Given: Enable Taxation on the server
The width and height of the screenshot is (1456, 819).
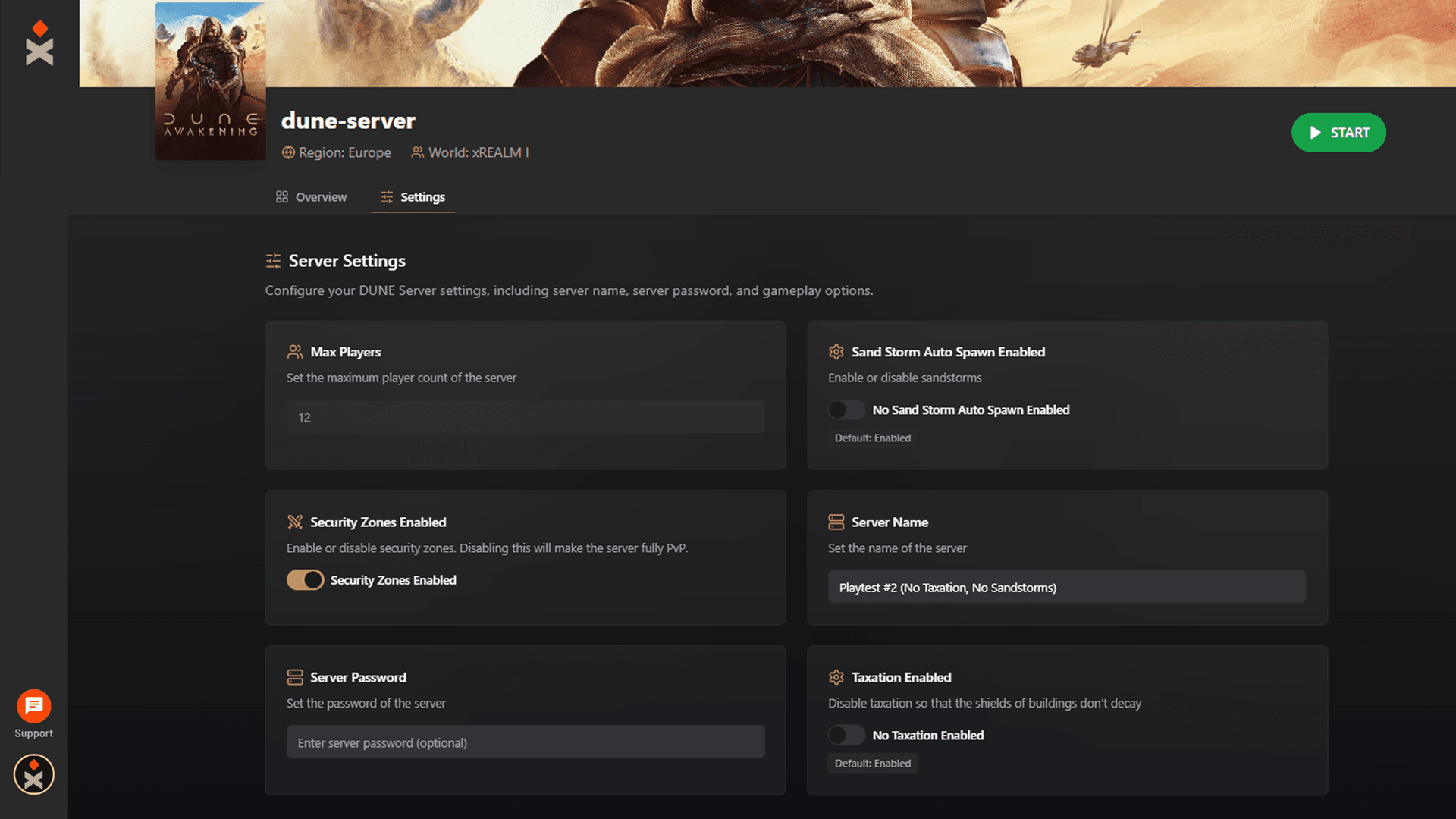Looking at the screenshot, I should coord(846,735).
